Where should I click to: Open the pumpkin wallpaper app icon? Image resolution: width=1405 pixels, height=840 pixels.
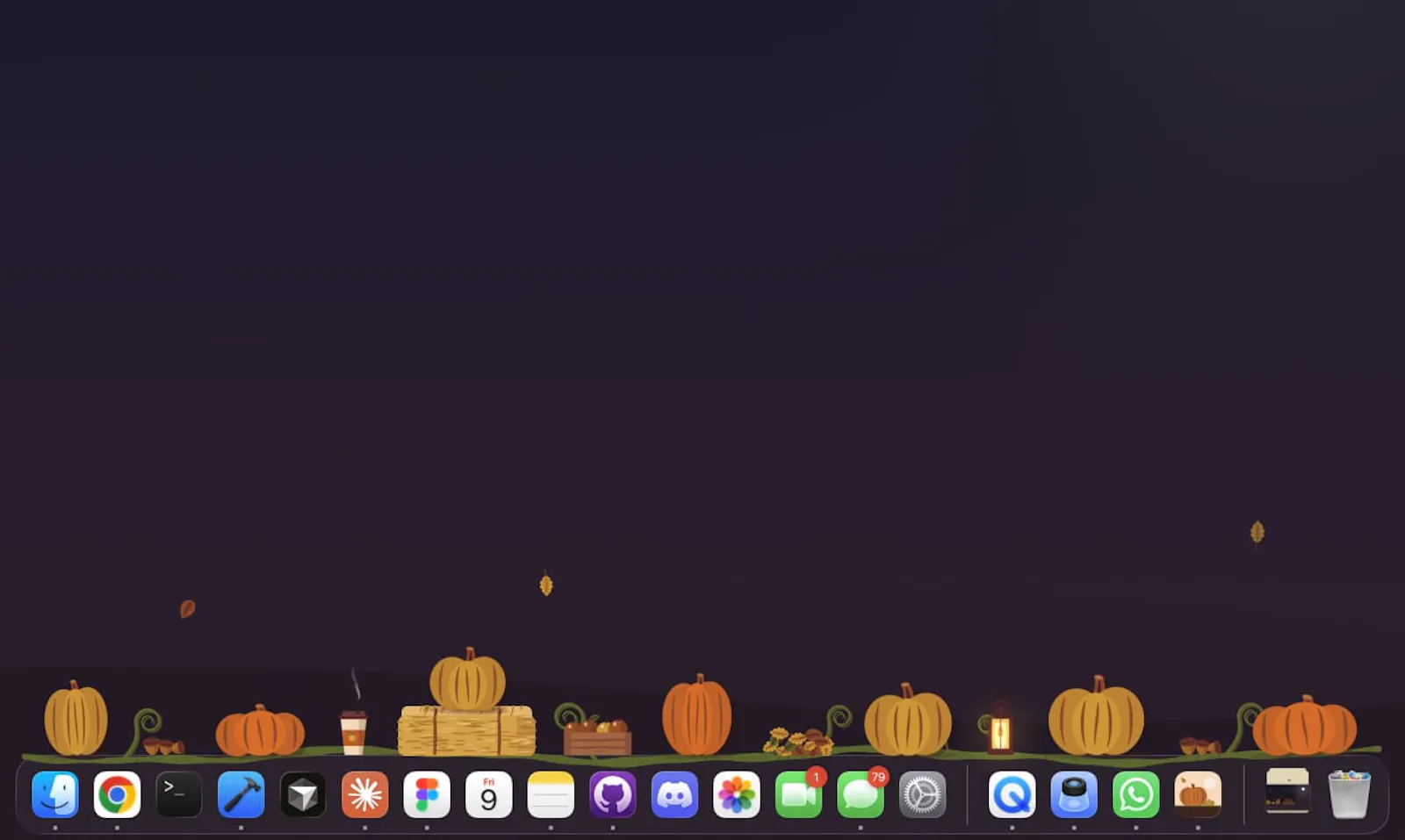pos(1198,794)
